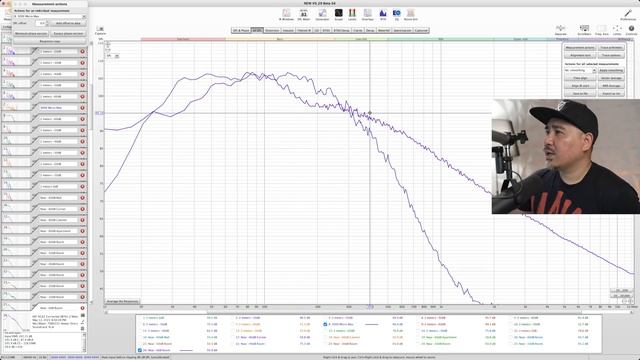Switch to the GD tab
Image resolution: width=640 pixels, height=360 pixels.
(x=317, y=31)
